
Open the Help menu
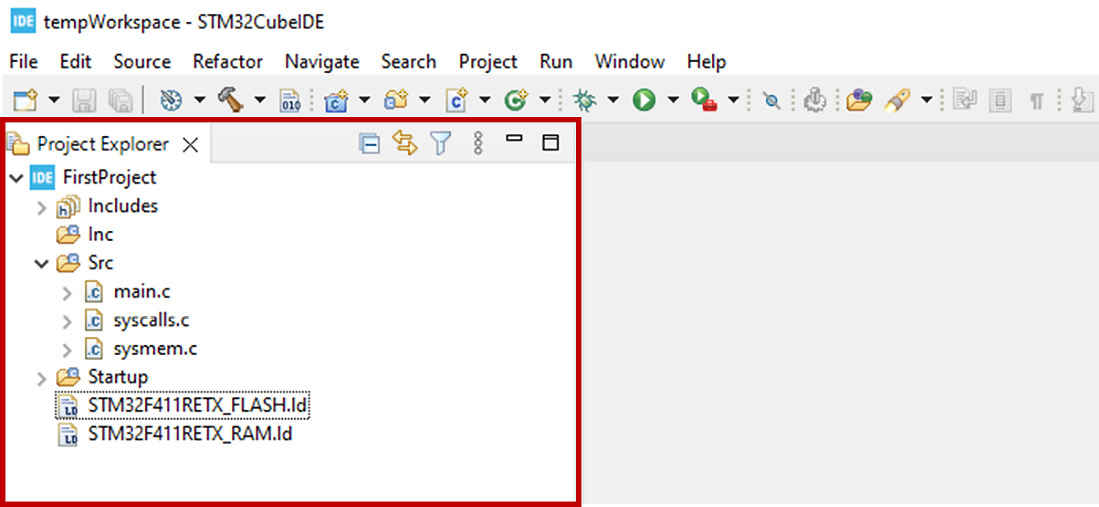tap(706, 62)
